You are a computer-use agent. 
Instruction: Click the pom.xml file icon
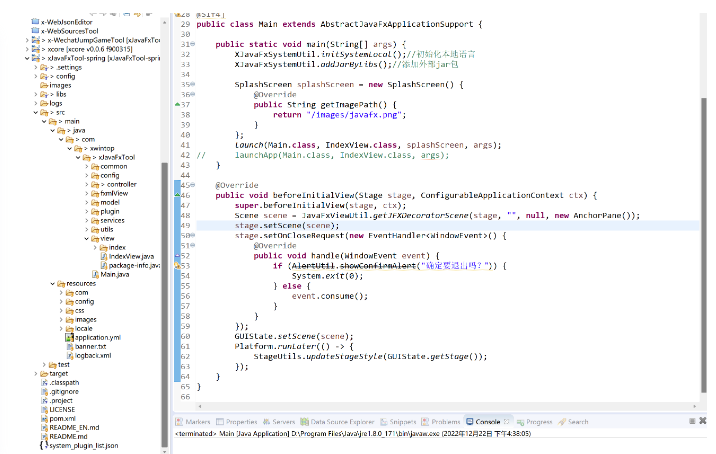point(44,418)
